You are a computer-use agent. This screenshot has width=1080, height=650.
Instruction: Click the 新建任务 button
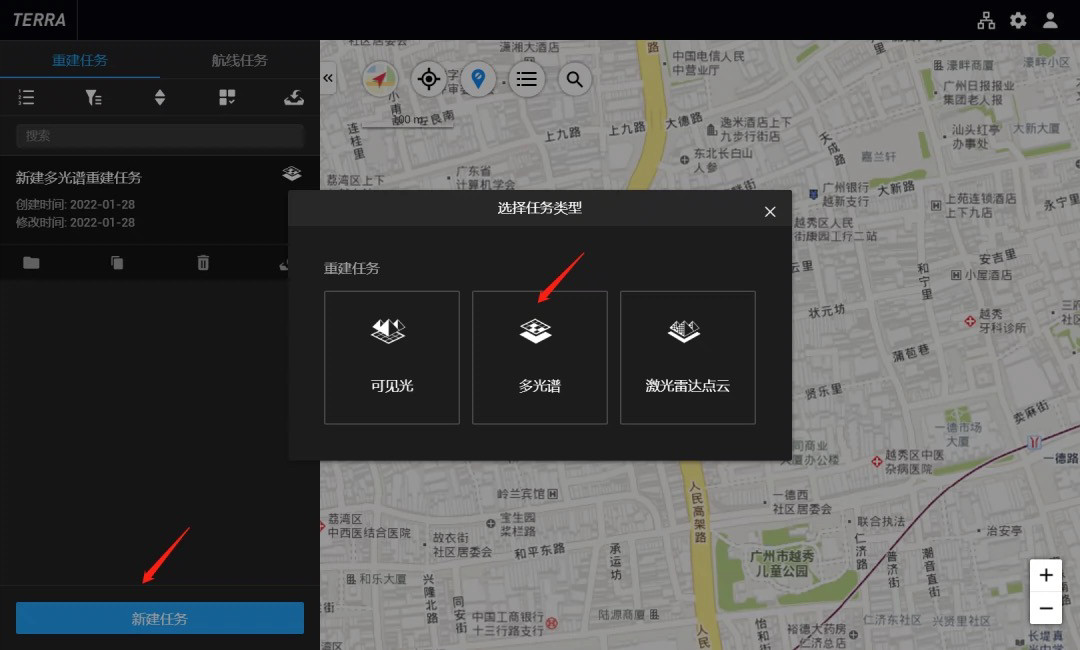[x=159, y=617]
